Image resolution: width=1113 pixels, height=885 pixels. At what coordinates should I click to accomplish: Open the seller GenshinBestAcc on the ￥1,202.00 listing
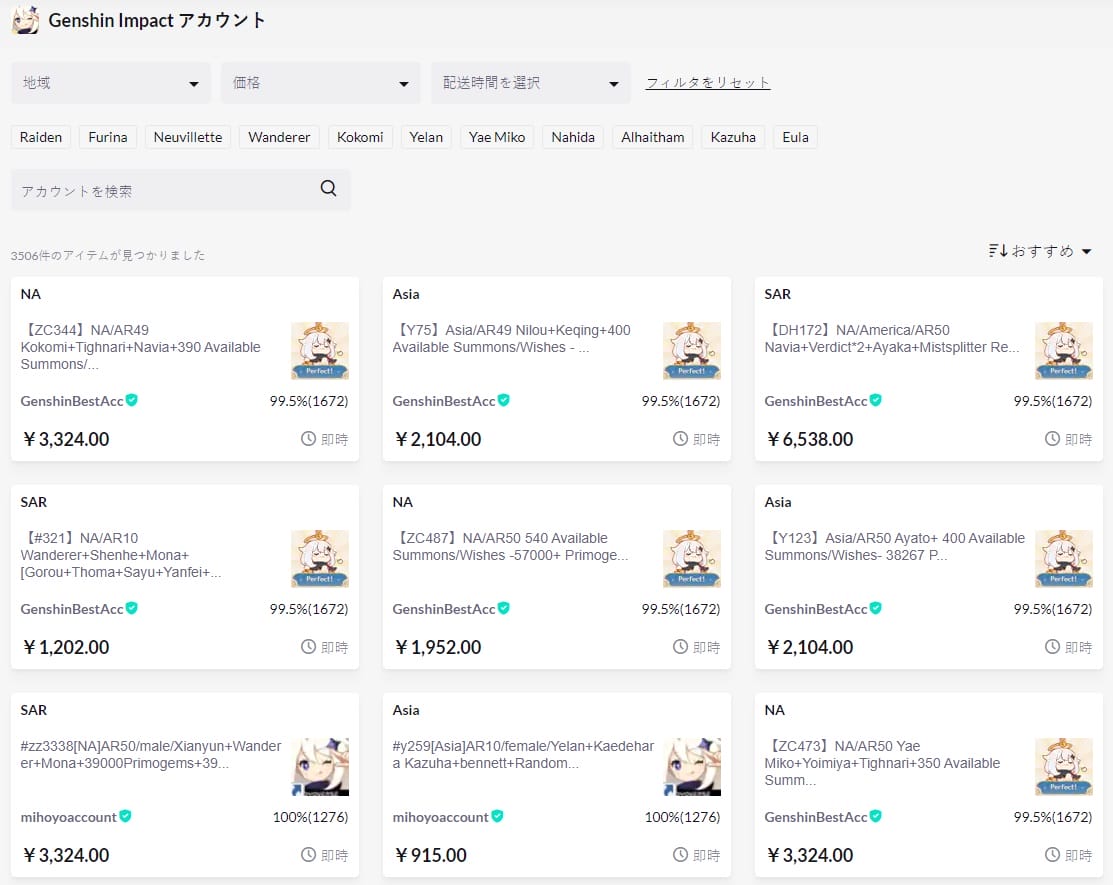pyautogui.click(x=72, y=609)
